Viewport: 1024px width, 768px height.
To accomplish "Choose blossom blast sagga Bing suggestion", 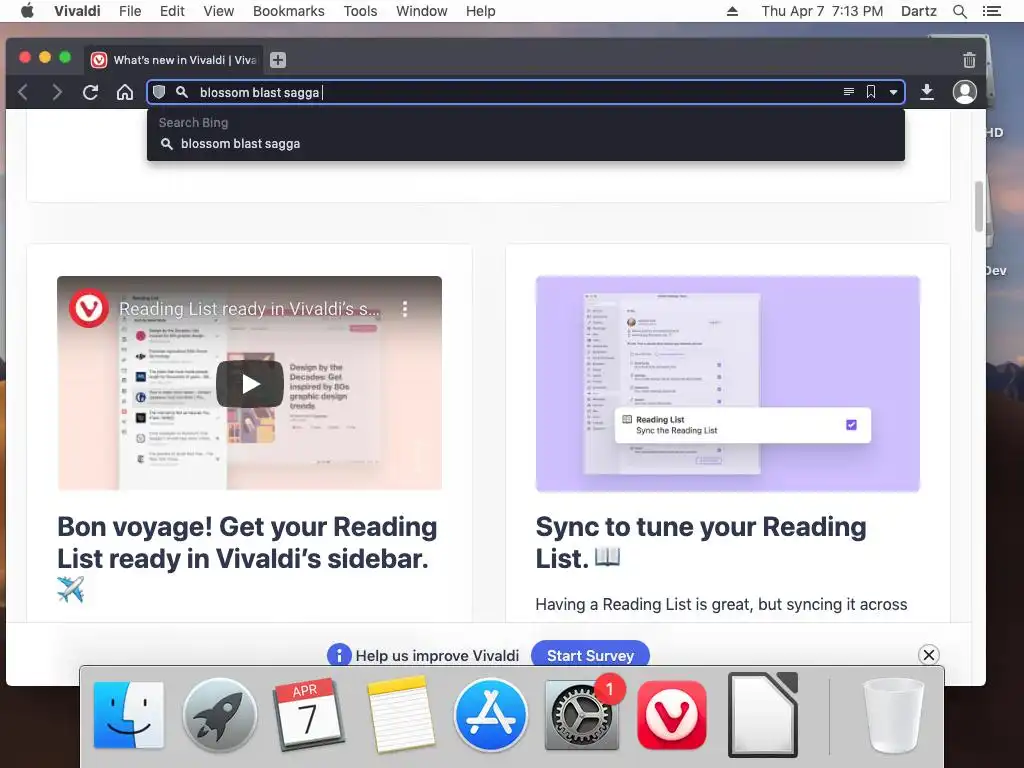I will (x=526, y=144).
